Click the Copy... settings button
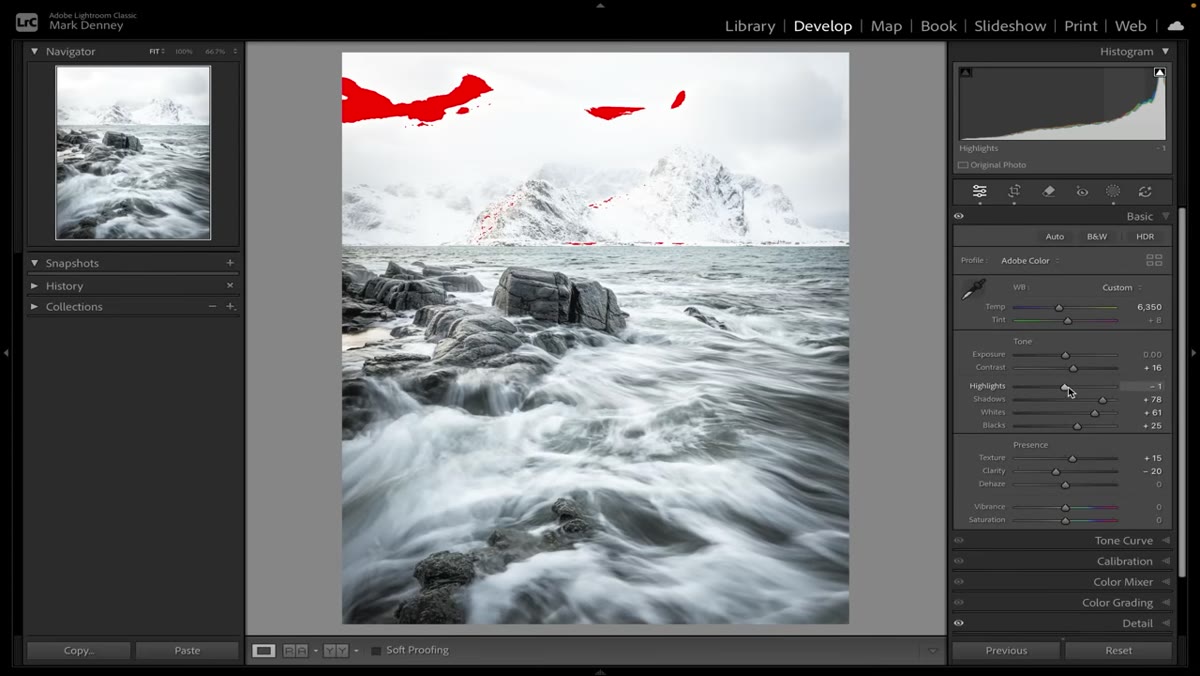 (x=79, y=650)
